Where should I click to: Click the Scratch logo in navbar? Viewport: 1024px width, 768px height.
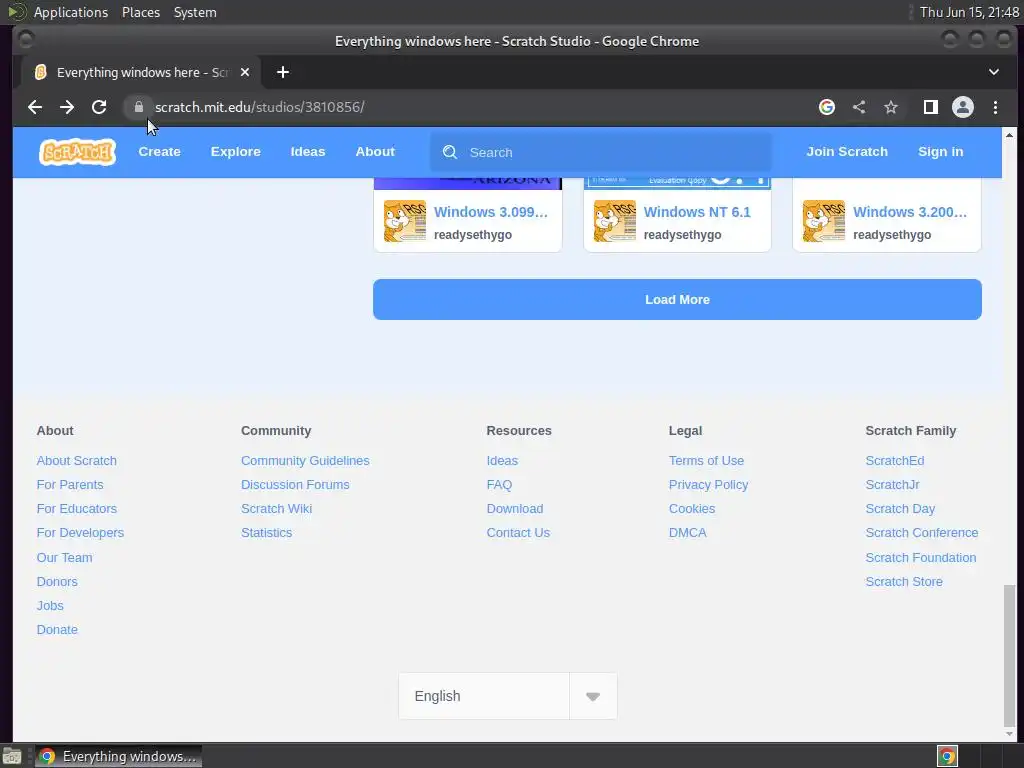pos(77,152)
